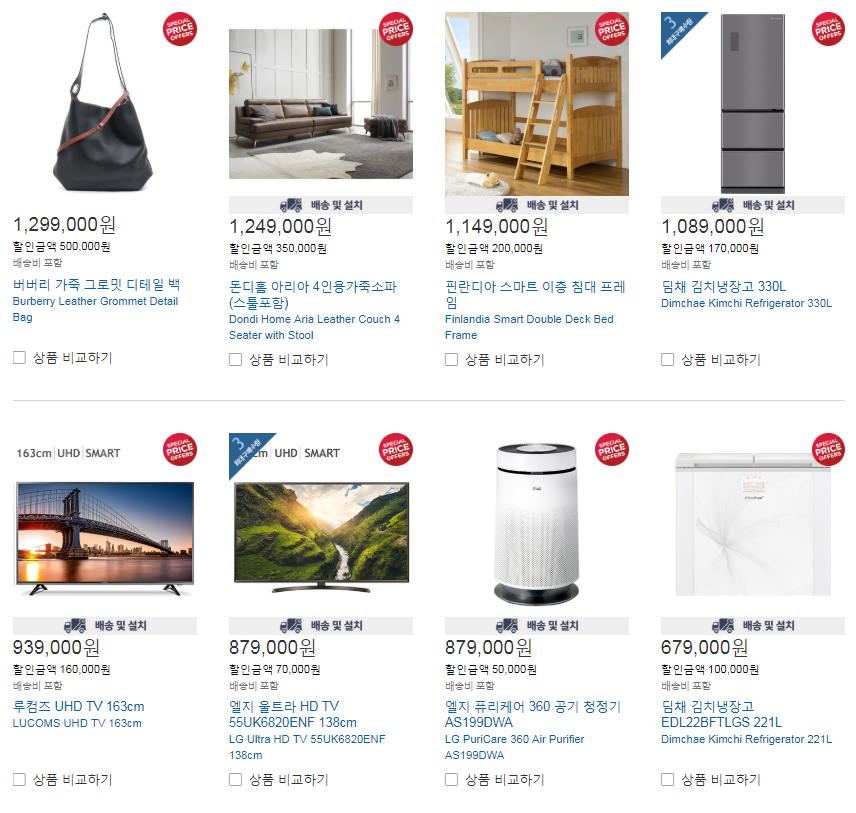
Task: Click delivery truck icon under 221L refrigerator
Action: pyautogui.click(x=723, y=626)
